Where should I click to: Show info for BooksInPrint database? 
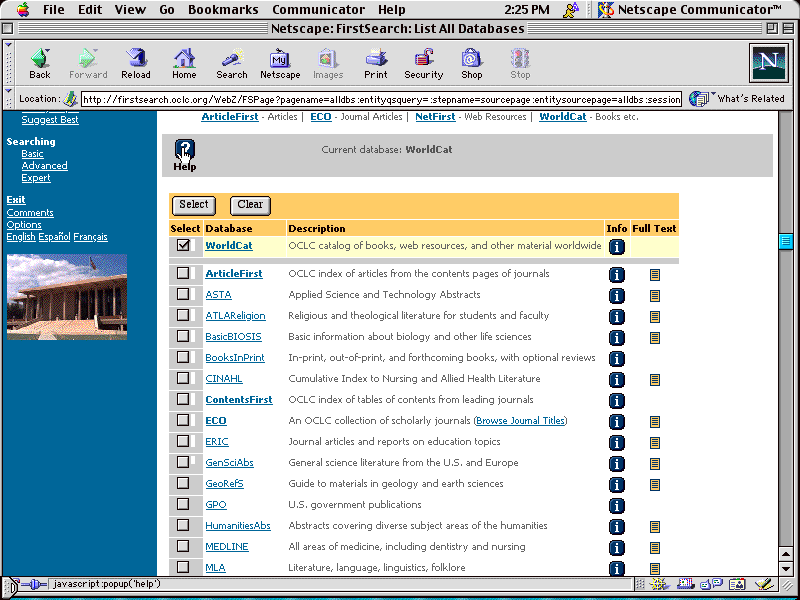click(x=616, y=359)
